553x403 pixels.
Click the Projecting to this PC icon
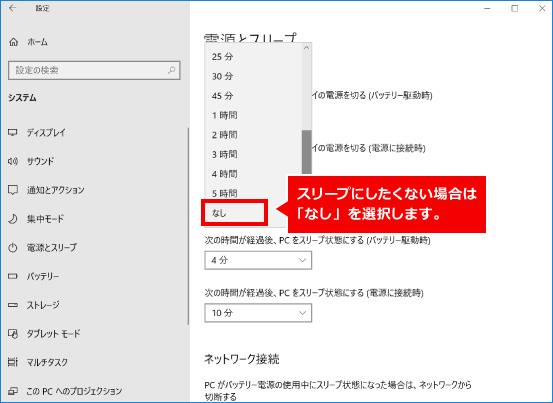[x=13, y=391]
